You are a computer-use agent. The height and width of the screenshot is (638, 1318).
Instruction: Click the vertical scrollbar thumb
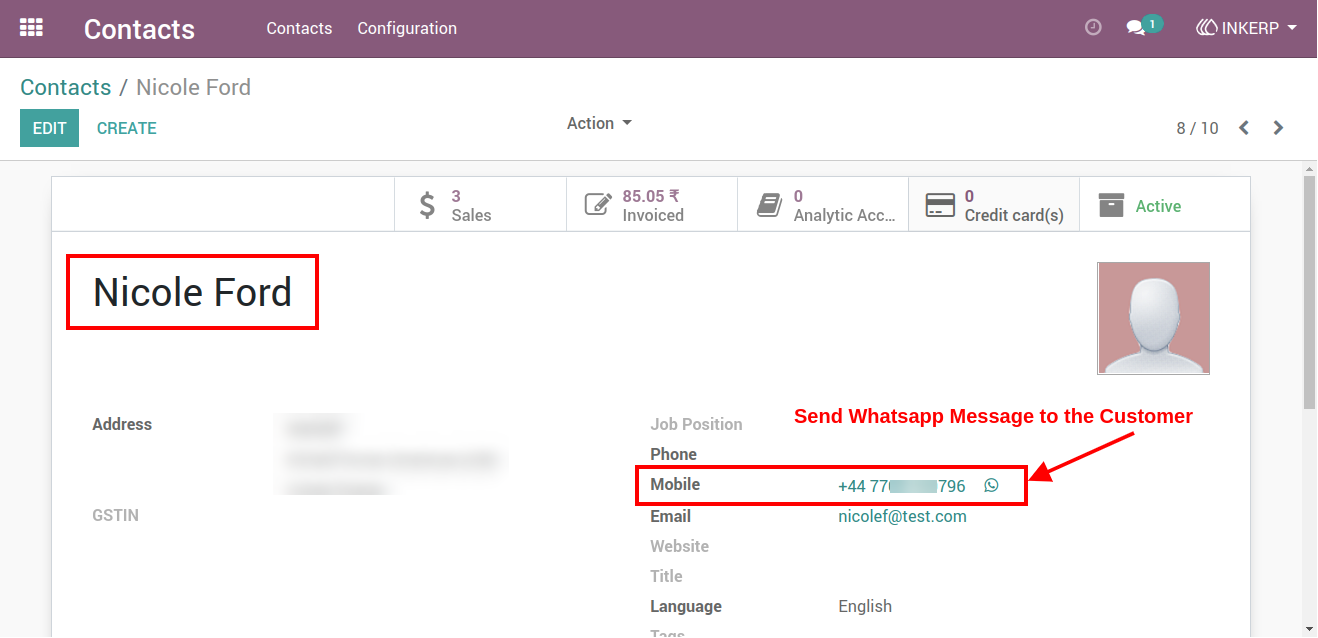[1309, 290]
